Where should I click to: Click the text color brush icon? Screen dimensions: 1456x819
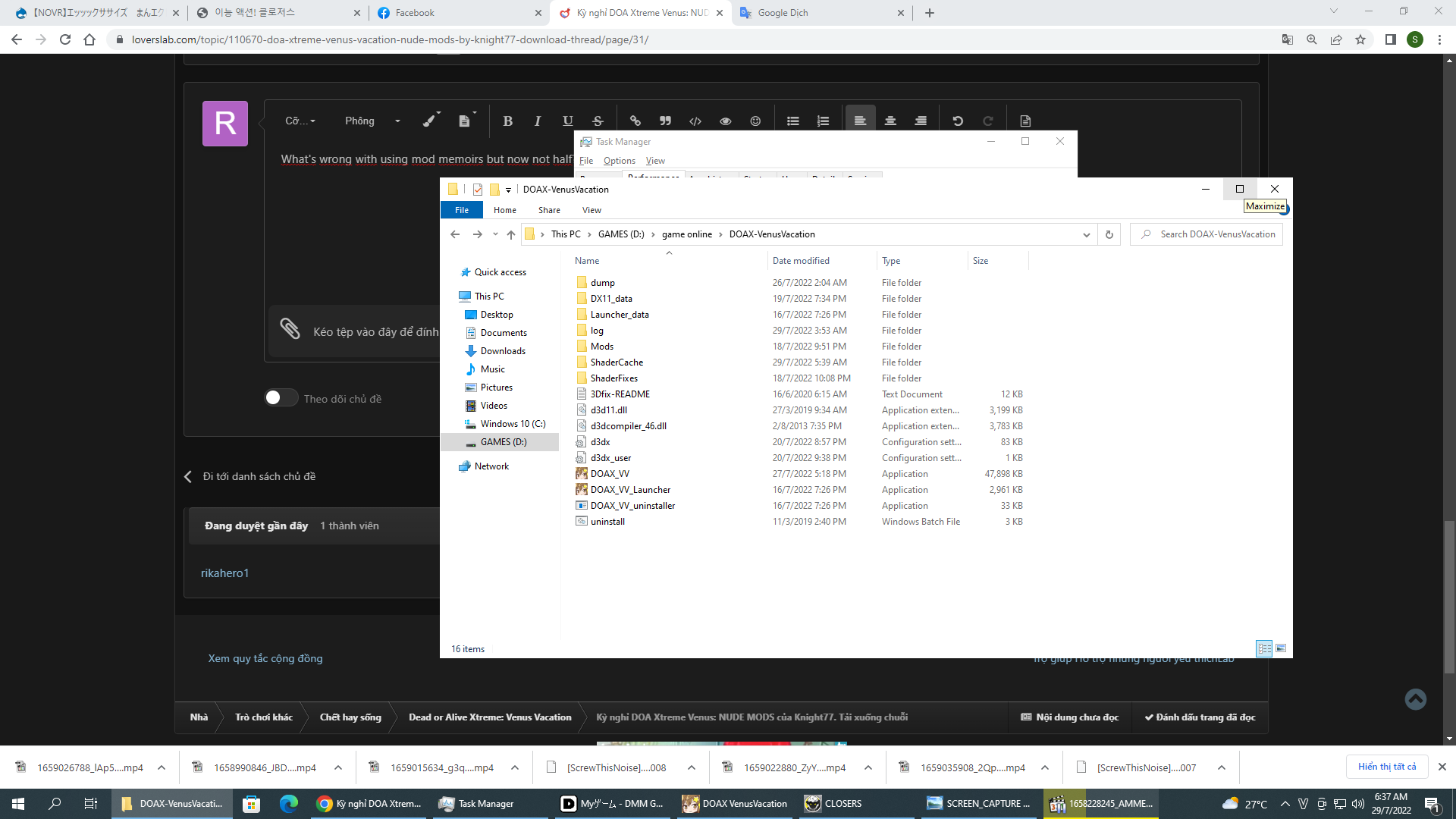[430, 120]
